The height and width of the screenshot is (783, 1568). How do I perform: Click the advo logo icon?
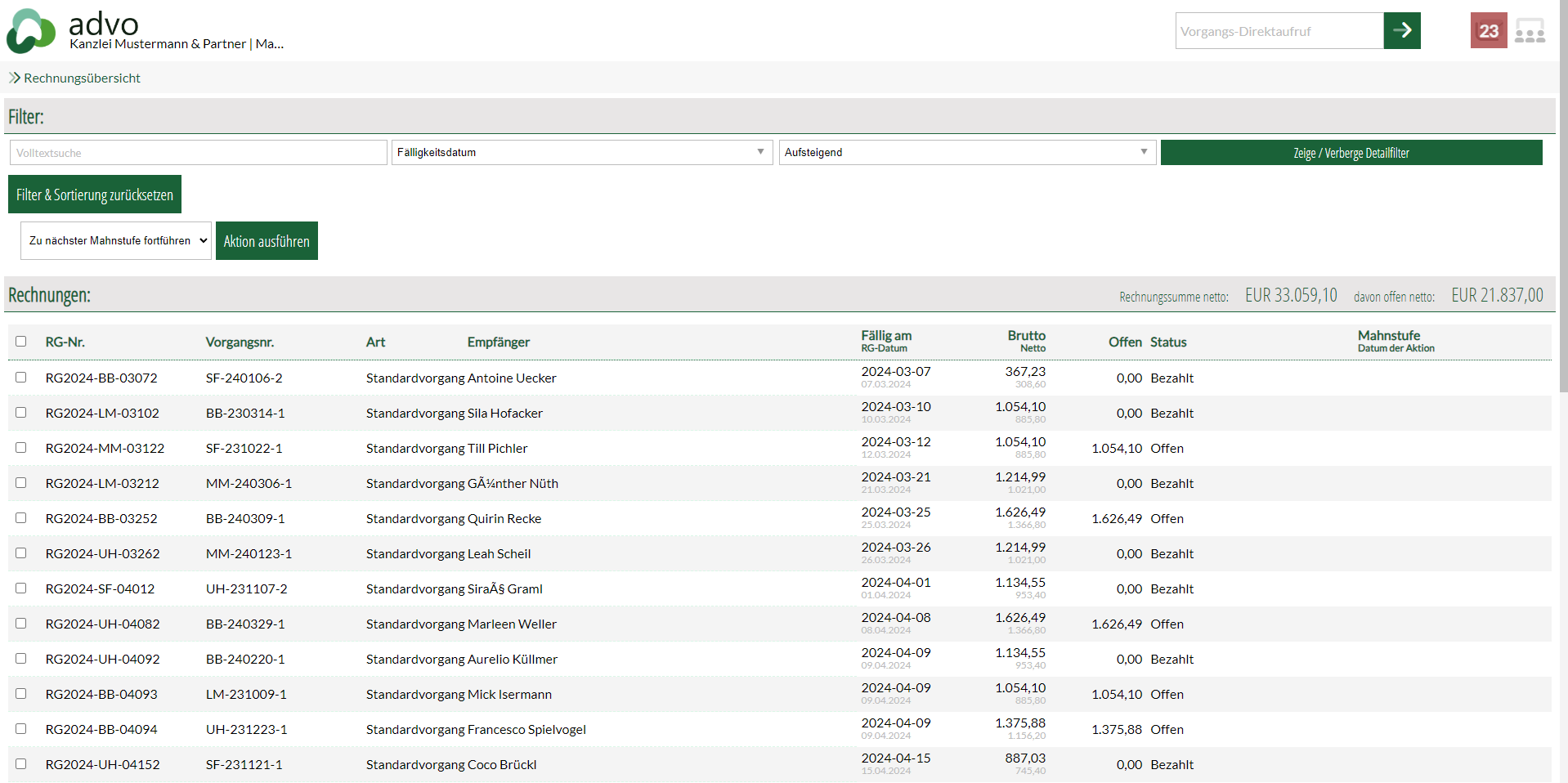pos(31,31)
